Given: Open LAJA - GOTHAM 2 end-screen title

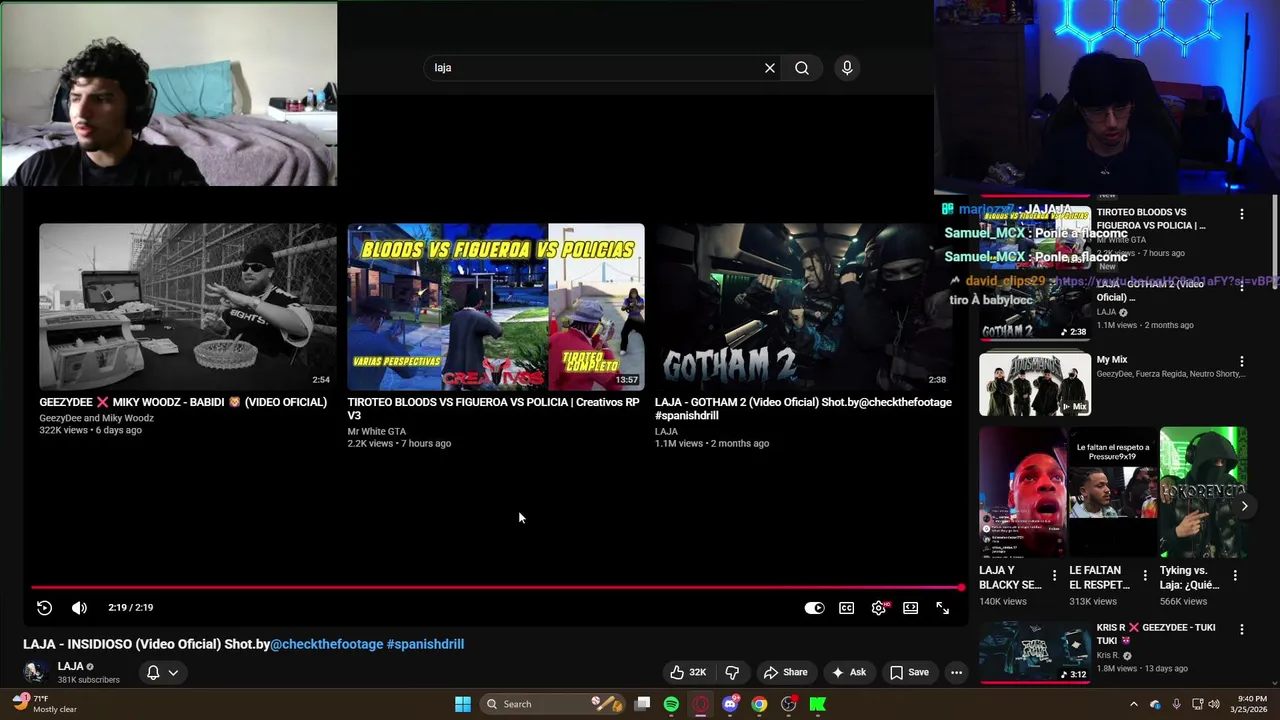Looking at the screenshot, I should pyautogui.click(x=803, y=409).
